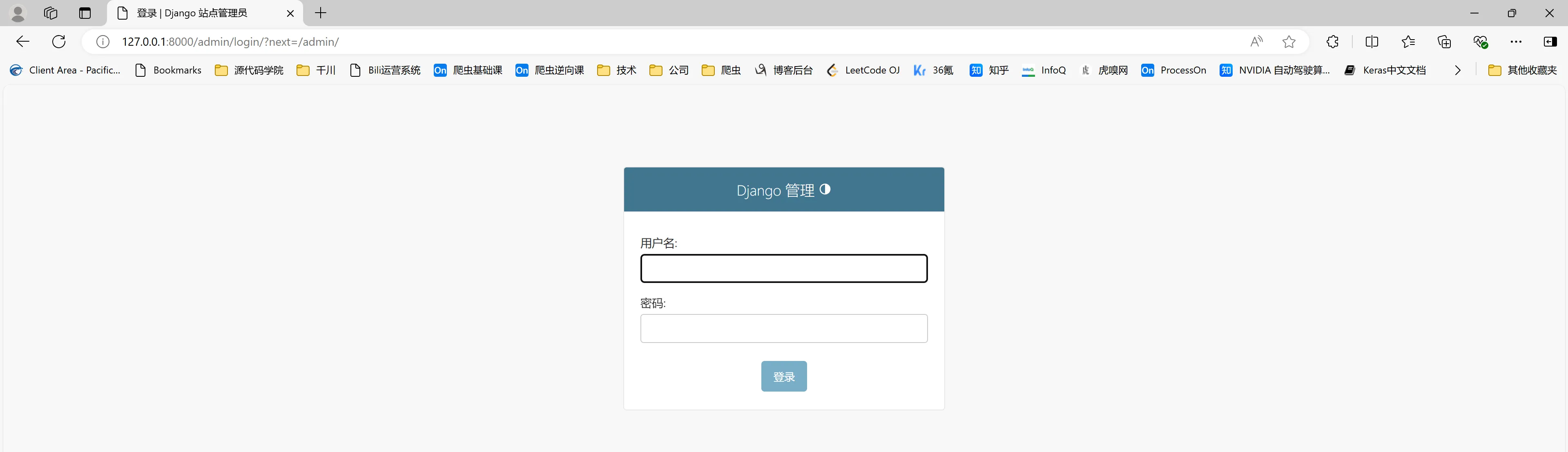Open the Favorites list icon
This screenshot has width=1568, height=452.
click(1408, 41)
